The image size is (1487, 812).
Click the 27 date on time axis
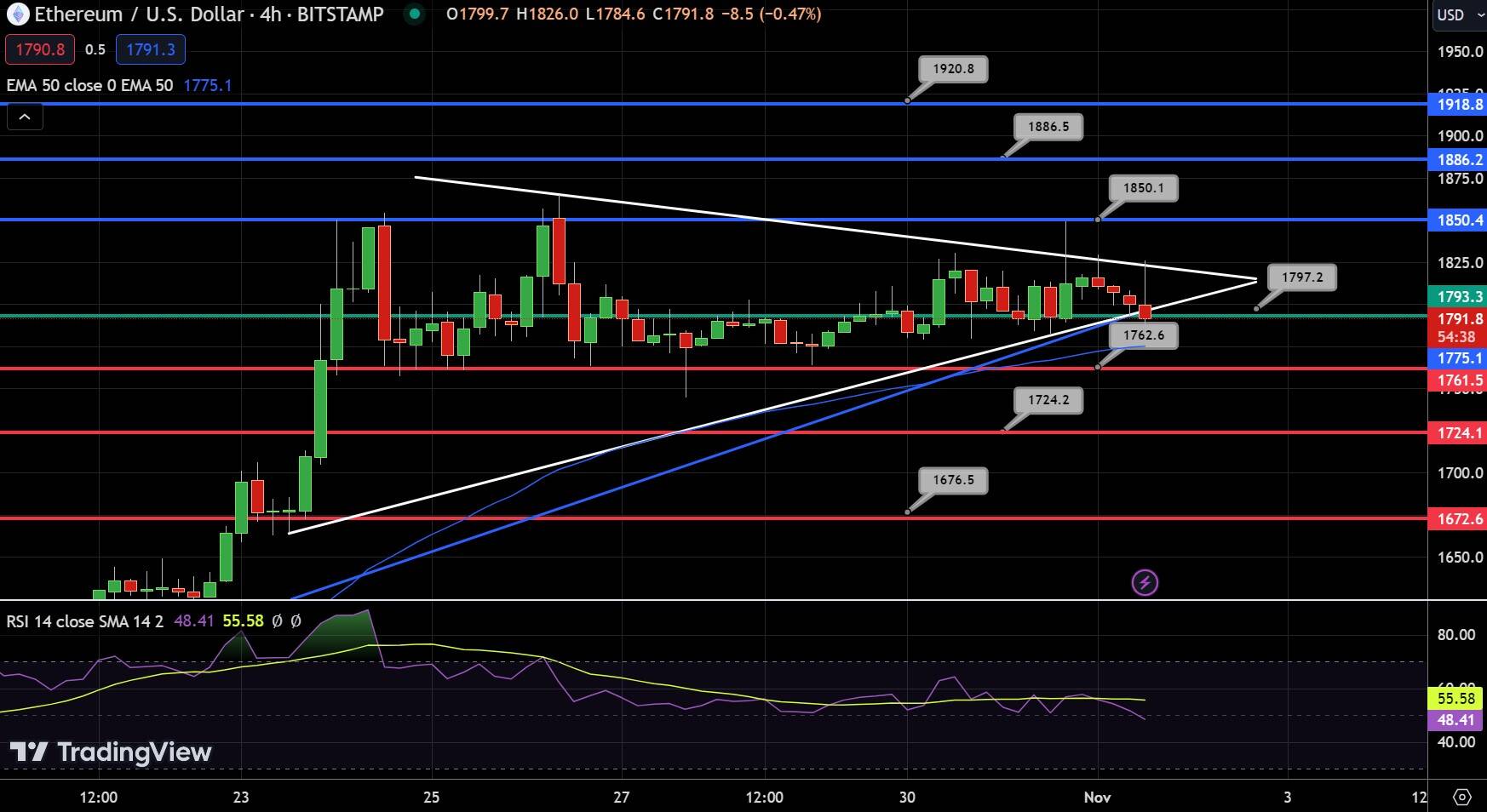[622, 798]
